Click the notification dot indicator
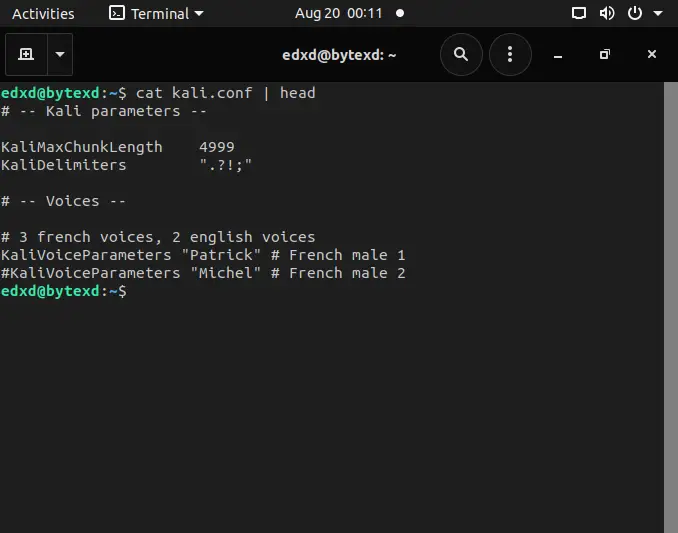678x533 pixels. [400, 13]
